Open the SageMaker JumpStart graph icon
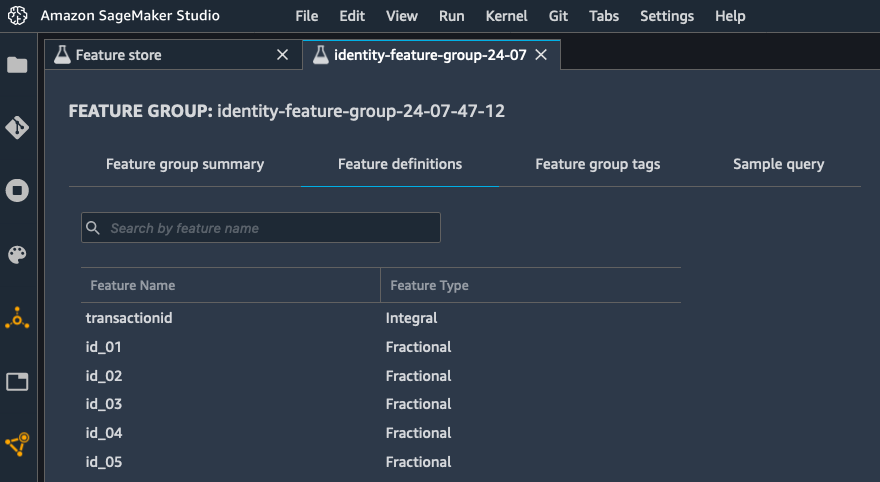Image resolution: width=880 pixels, height=482 pixels. tap(17, 443)
